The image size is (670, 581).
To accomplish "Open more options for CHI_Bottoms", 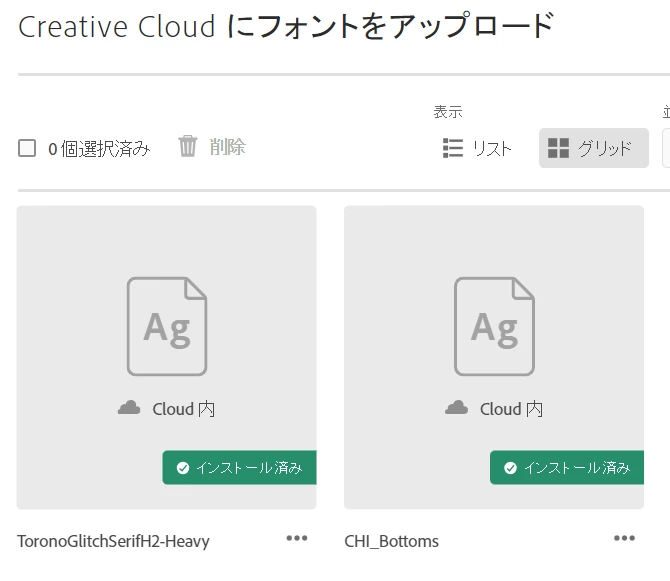I will click(624, 538).
